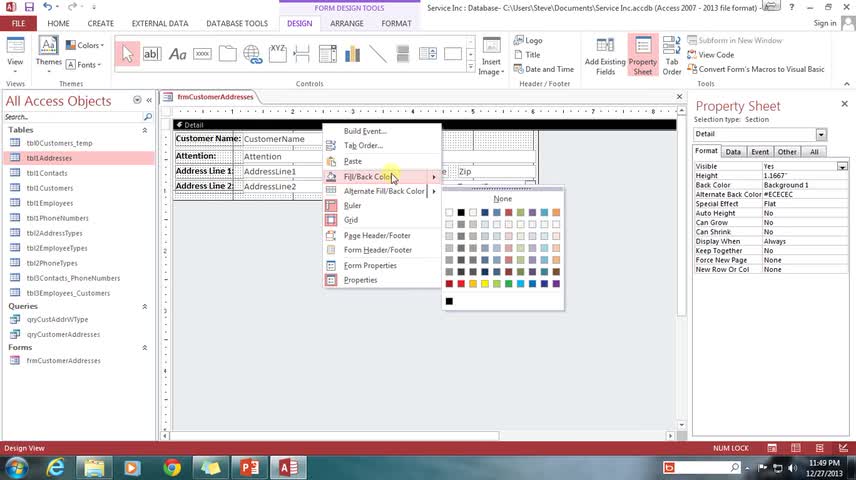Select the List Box control

pyautogui.click(x=427, y=54)
